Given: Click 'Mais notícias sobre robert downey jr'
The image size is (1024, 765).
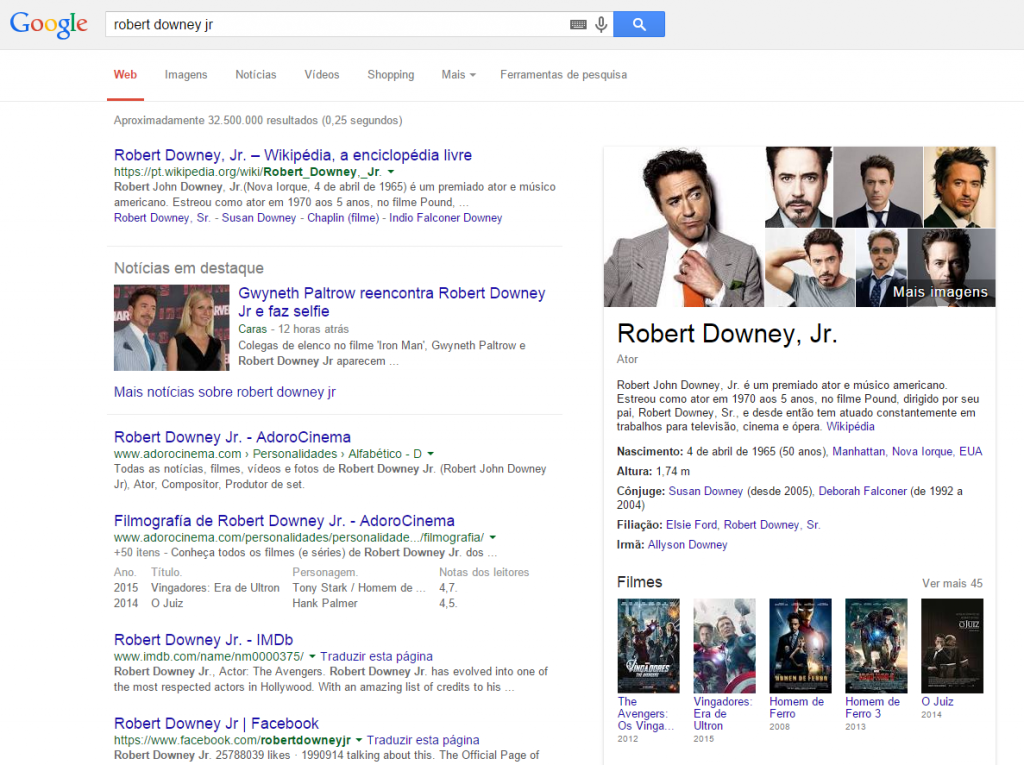Looking at the screenshot, I should 225,392.
